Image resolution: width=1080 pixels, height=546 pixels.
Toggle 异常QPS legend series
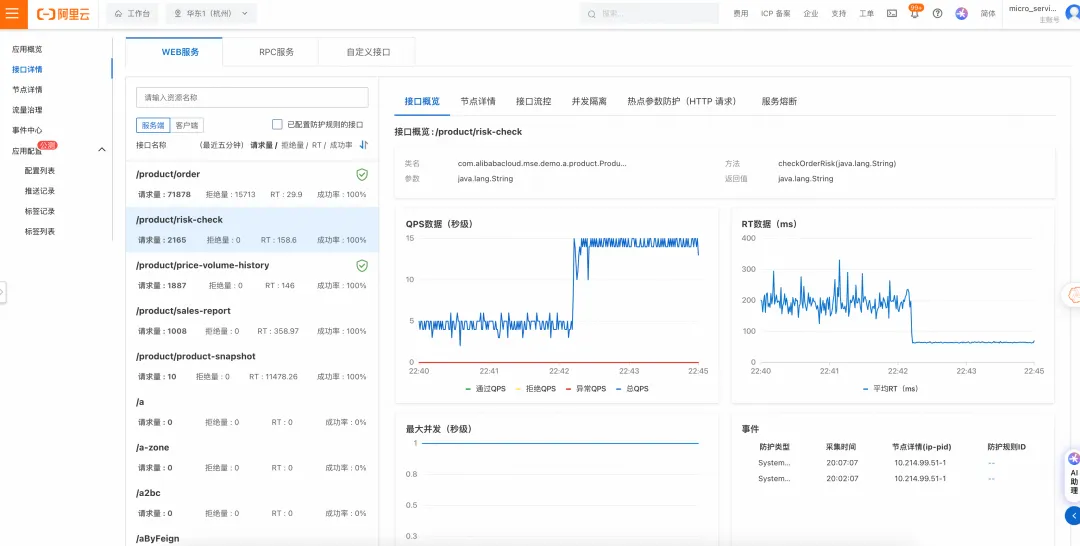click(585, 388)
